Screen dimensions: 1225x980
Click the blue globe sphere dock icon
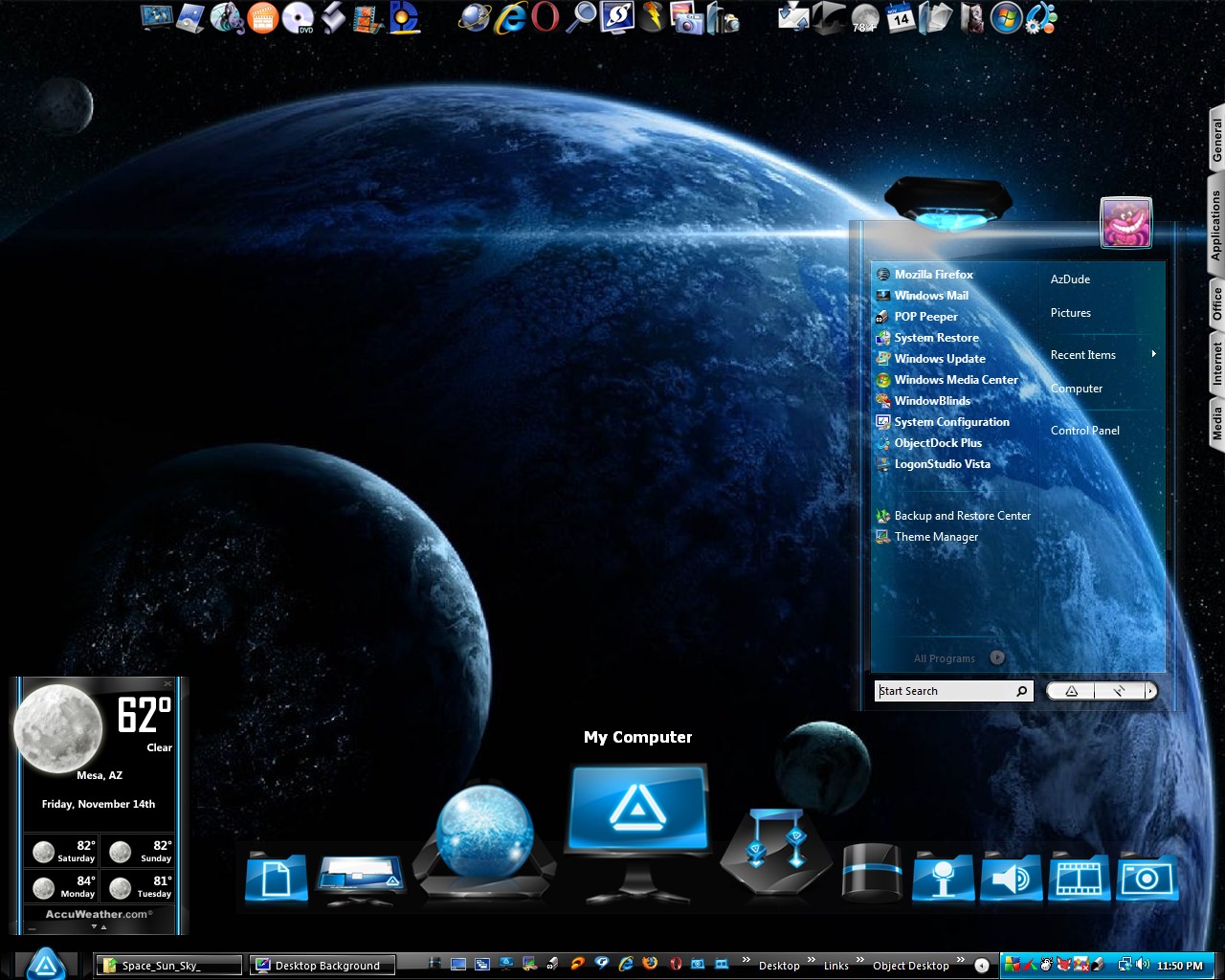point(484,840)
